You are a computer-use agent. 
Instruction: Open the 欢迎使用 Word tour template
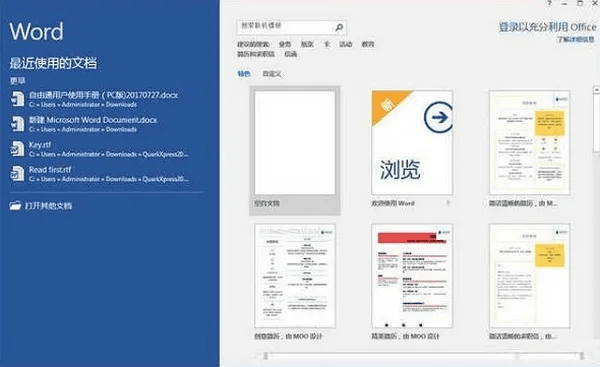[x=412, y=143]
